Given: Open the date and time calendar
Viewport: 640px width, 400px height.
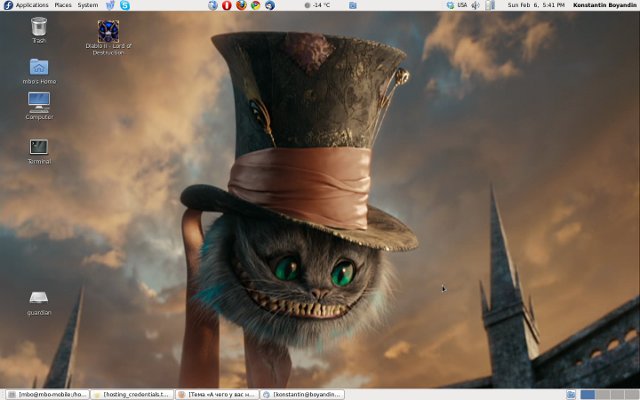Looking at the screenshot, I should click(535, 5).
